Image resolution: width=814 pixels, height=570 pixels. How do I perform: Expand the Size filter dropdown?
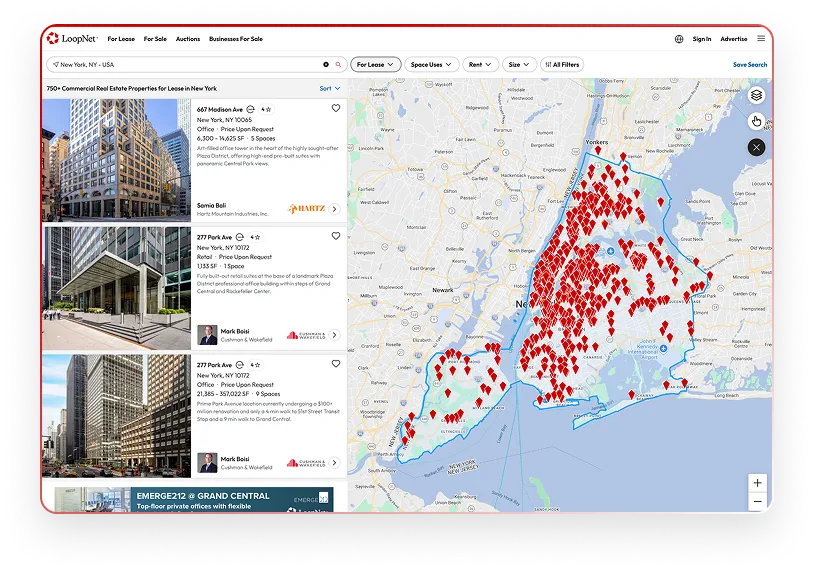pyautogui.click(x=519, y=64)
